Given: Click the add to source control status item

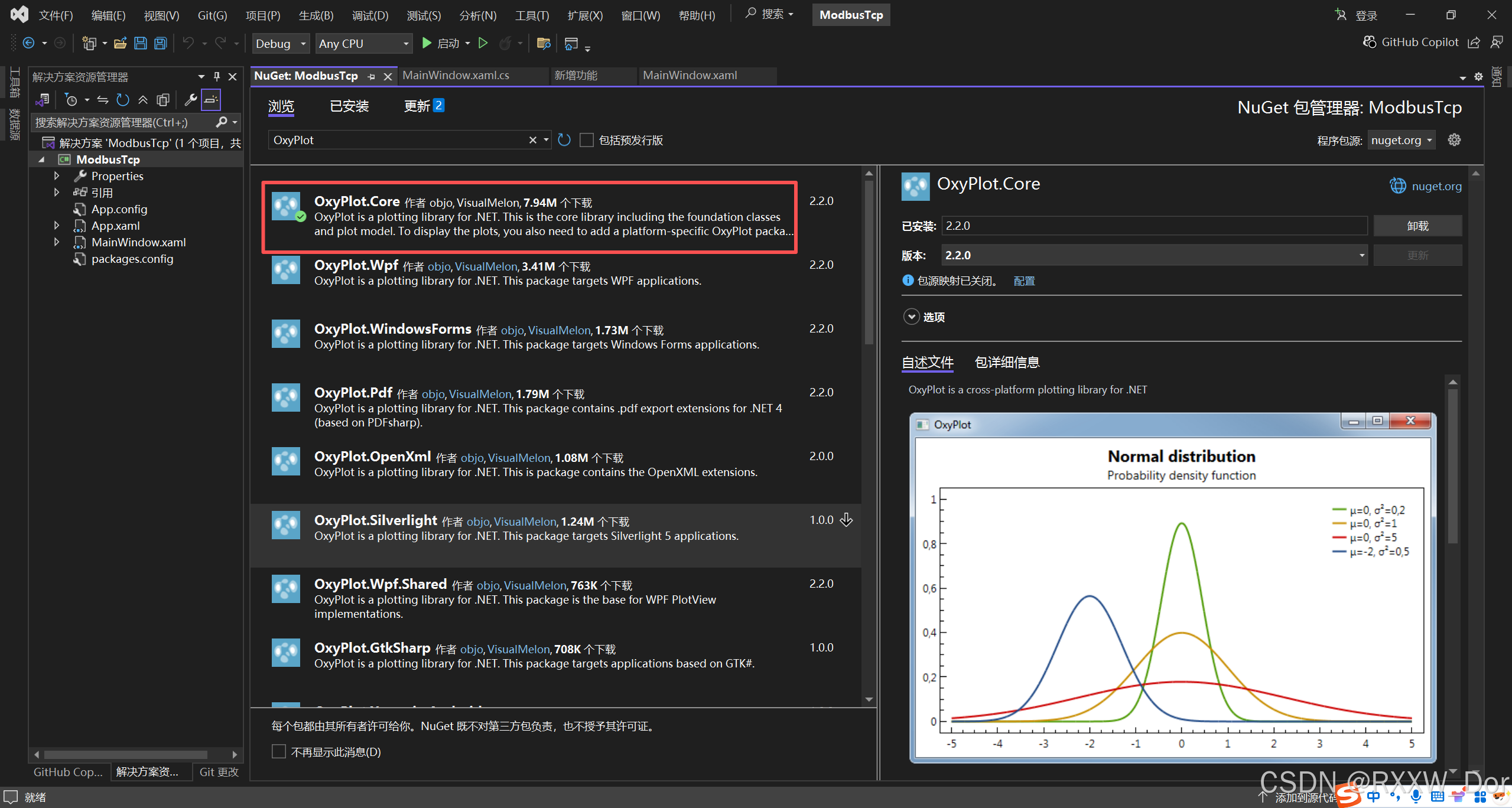Looking at the screenshot, I should 1299,797.
